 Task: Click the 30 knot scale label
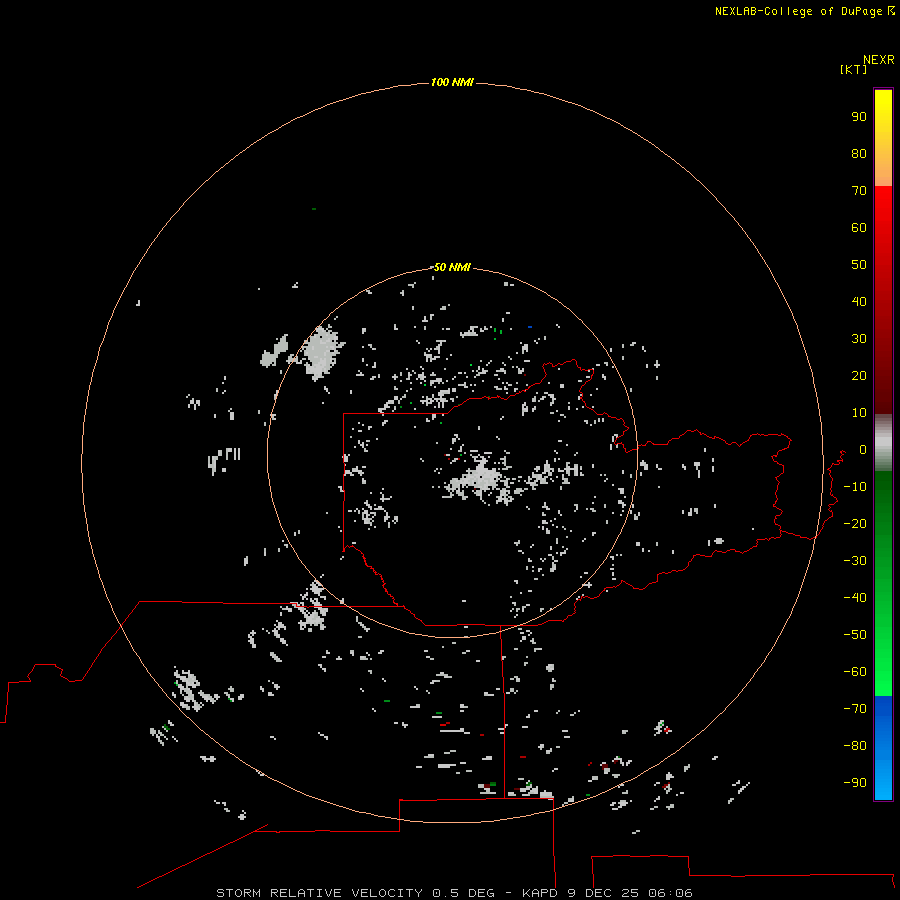pos(859,339)
